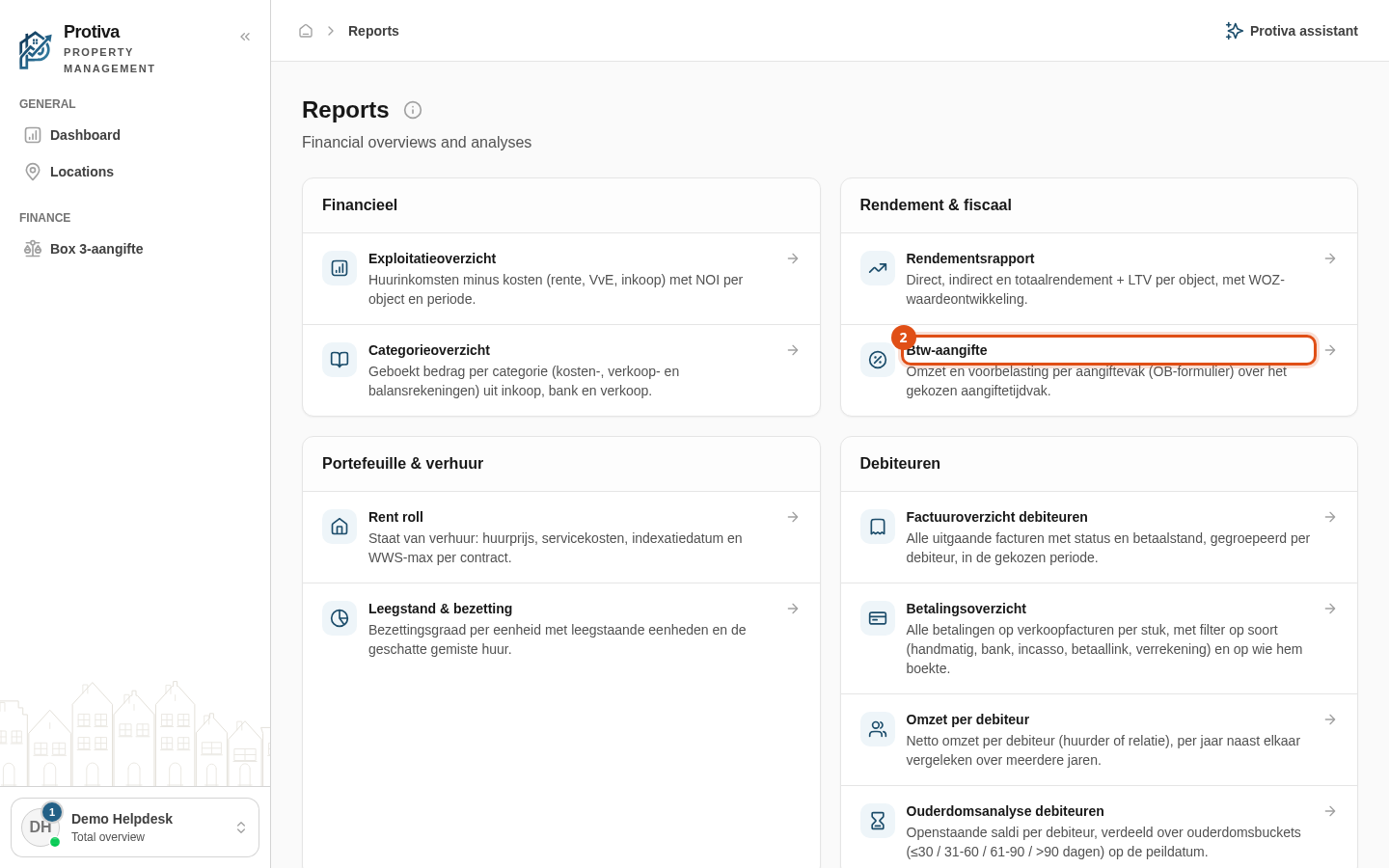This screenshot has height=868, width=1389.
Task: Click the Protiva logo icon
Action: pyautogui.click(x=36, y=49)
